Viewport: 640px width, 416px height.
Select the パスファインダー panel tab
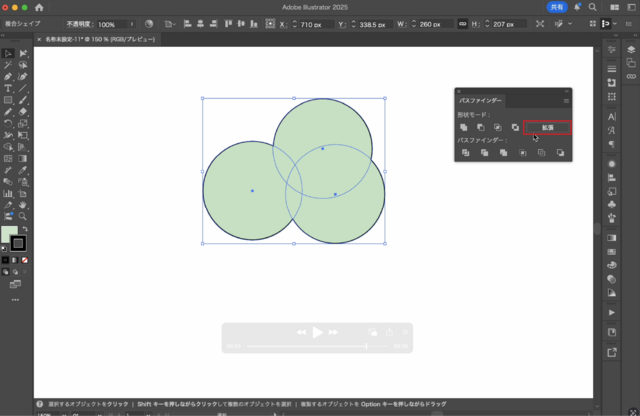coord(480,100)
